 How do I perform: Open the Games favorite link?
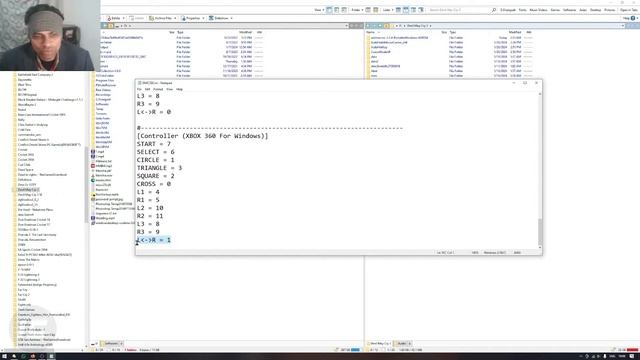[555, 10]
